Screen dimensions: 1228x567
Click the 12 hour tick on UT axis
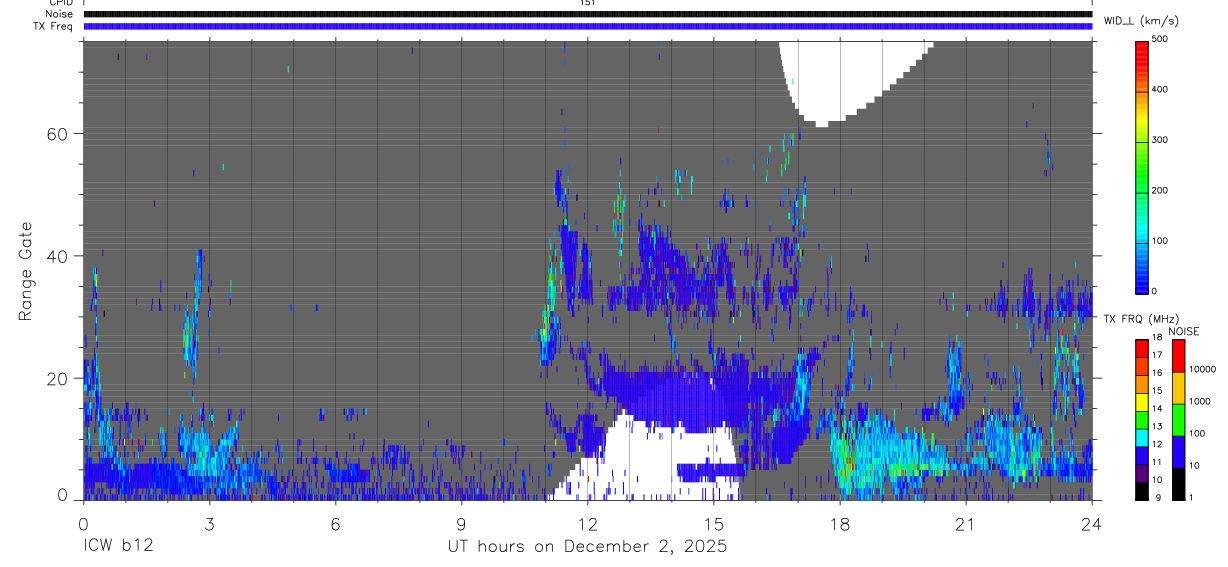coord(587,524)
